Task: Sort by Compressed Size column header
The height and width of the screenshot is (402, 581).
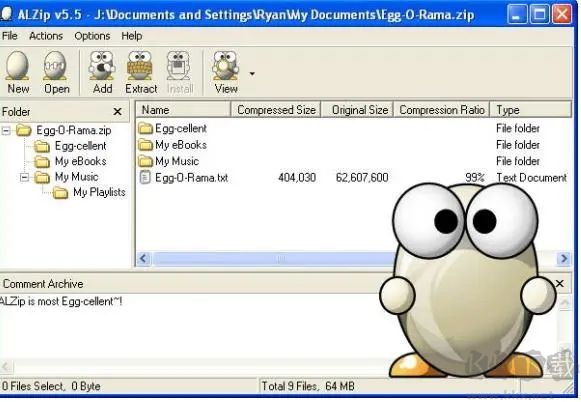Action: click(276, 110)
